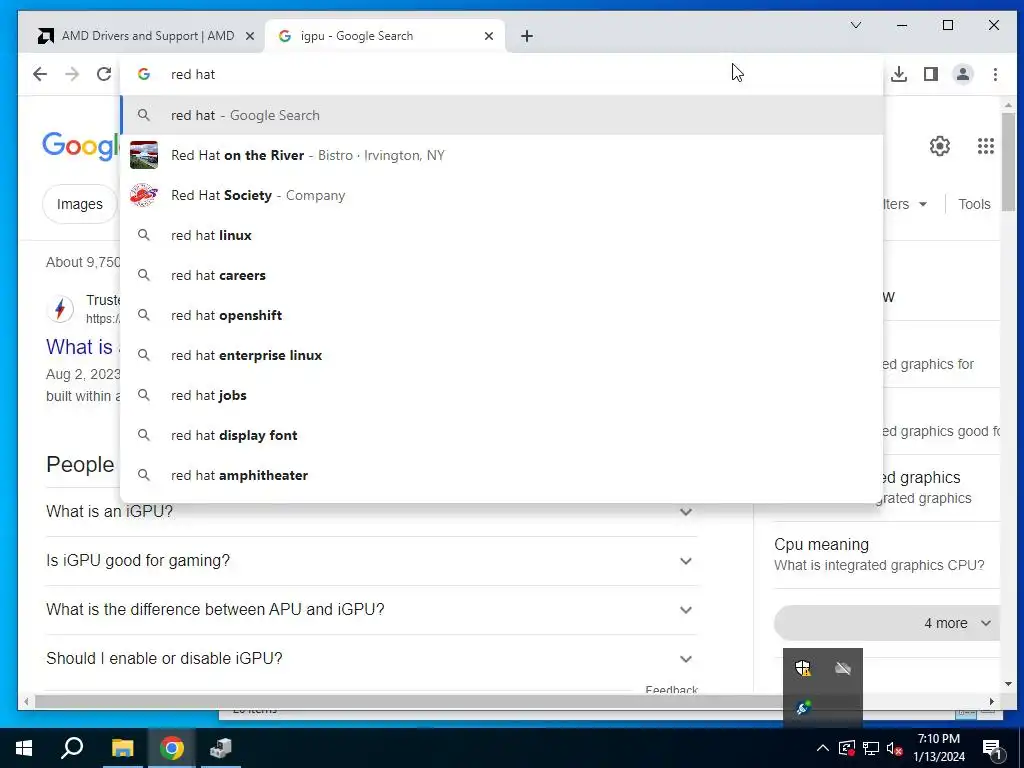The image size is (1024, 768).
Task: Open File Explorer from taskbar
Action: click(x=122, y=748)
